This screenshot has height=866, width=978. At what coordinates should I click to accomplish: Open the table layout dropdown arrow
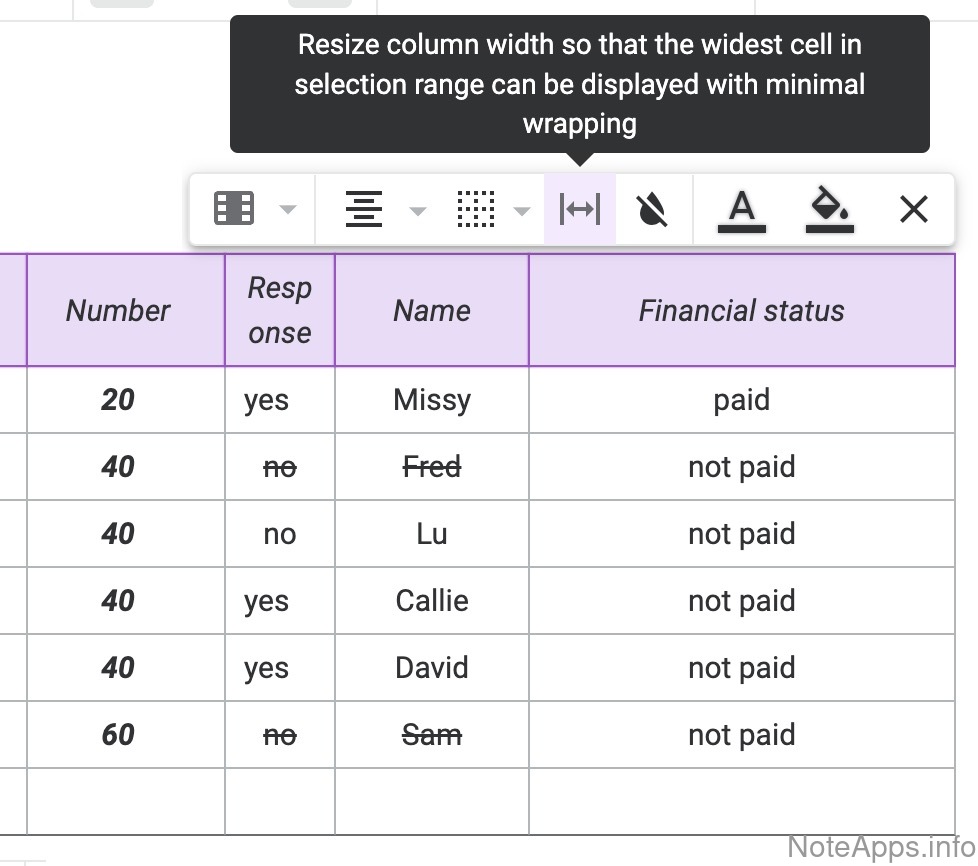coord(288,210)
